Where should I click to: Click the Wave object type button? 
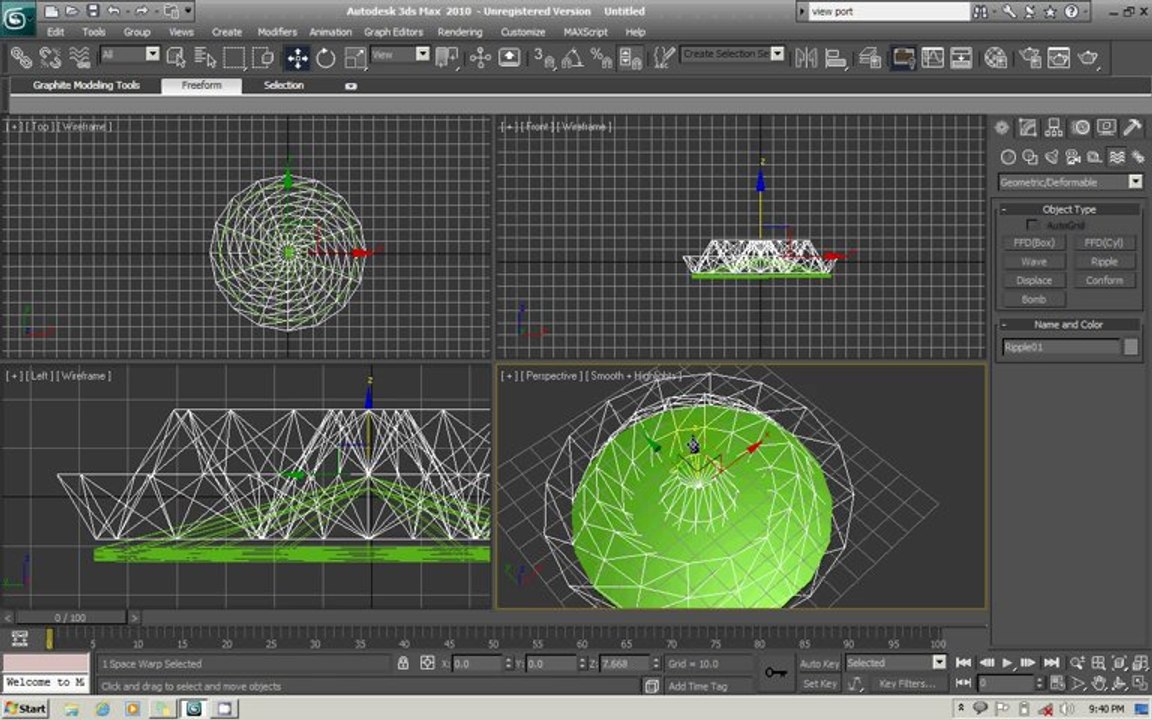(x=1034, y=262)
